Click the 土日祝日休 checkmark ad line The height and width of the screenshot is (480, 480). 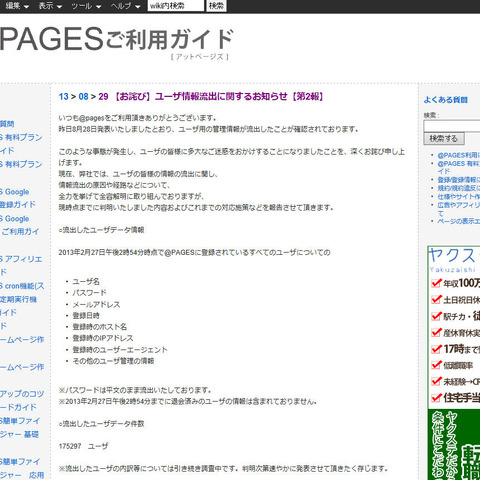pos(455,300)
